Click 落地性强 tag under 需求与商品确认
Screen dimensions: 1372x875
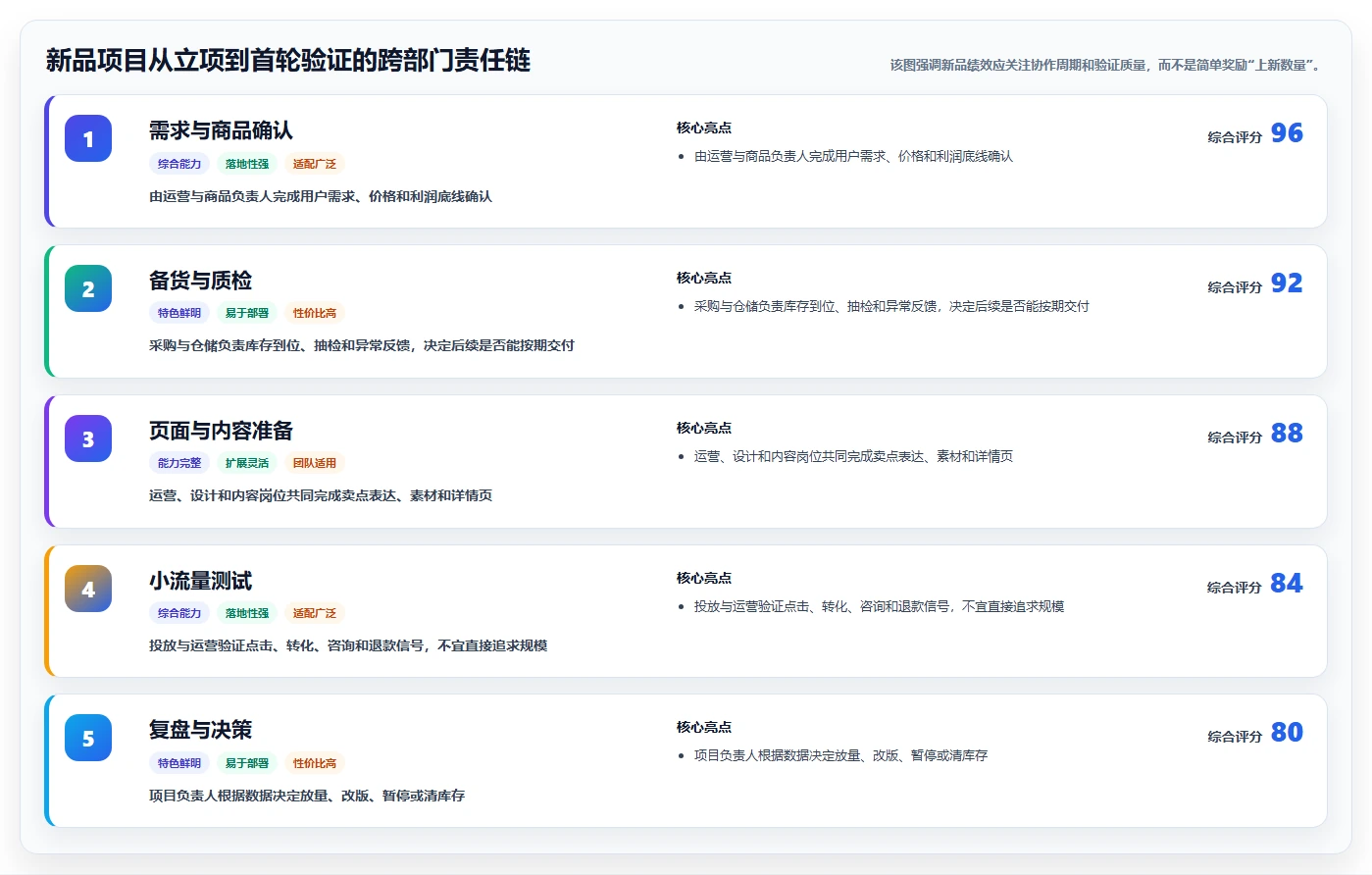[247, 164]
